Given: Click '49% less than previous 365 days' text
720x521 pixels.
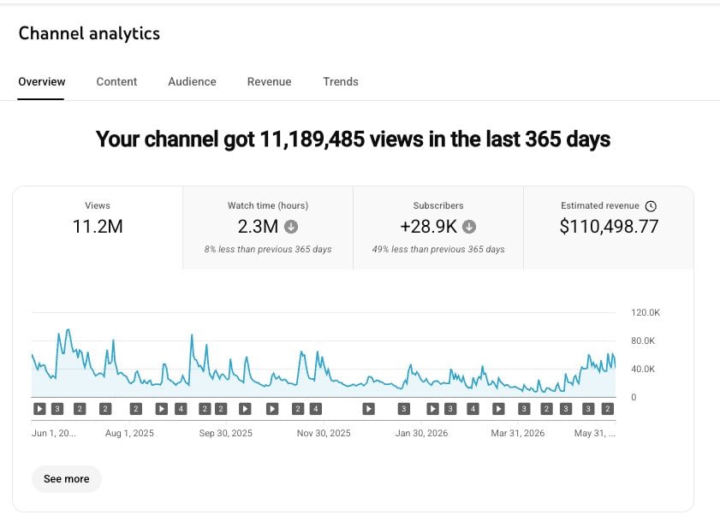Looking at the screenshot, I should pos(438,249).
